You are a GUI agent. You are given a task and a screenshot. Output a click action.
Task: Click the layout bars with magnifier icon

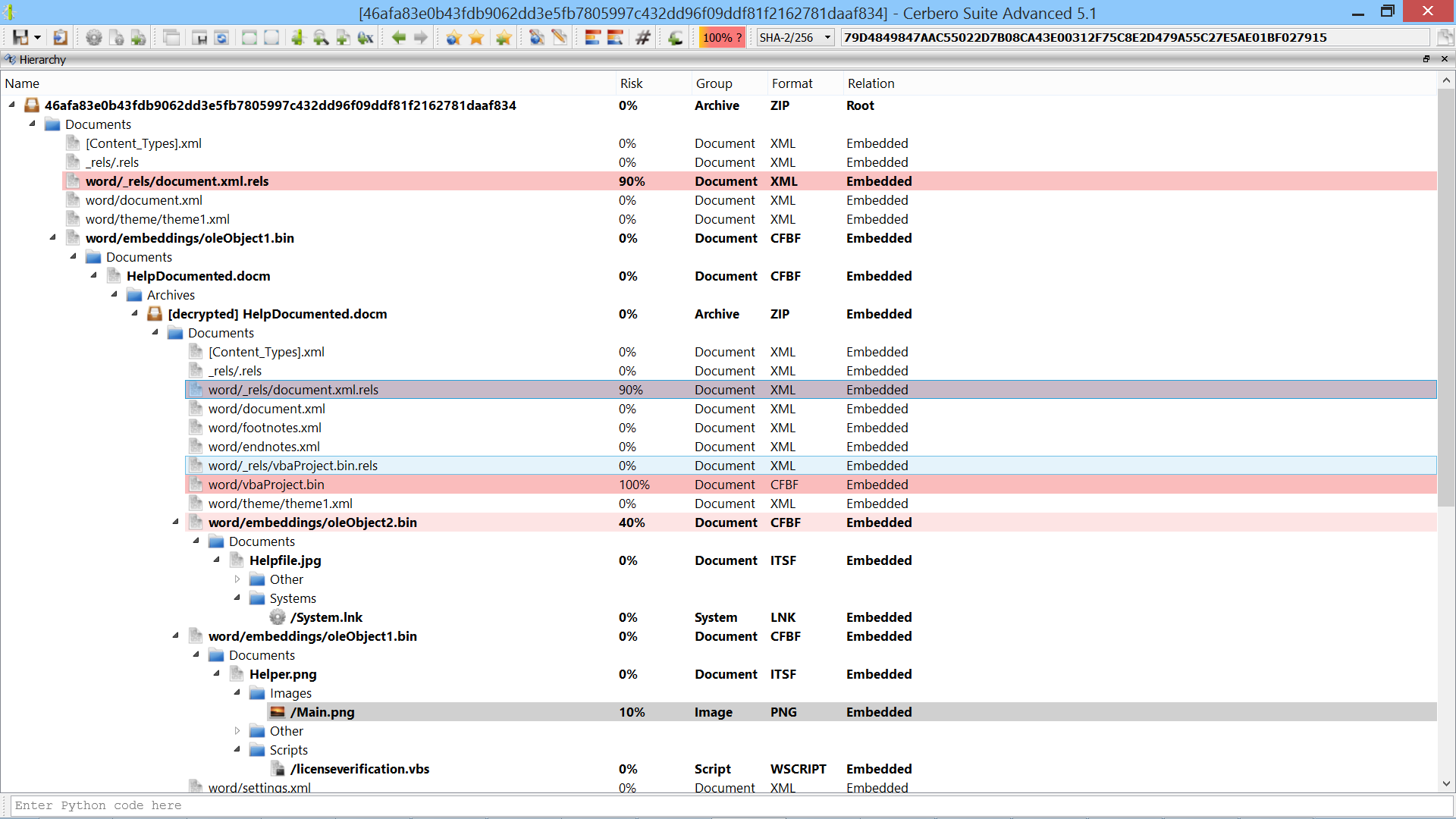(x=615, y=37)
